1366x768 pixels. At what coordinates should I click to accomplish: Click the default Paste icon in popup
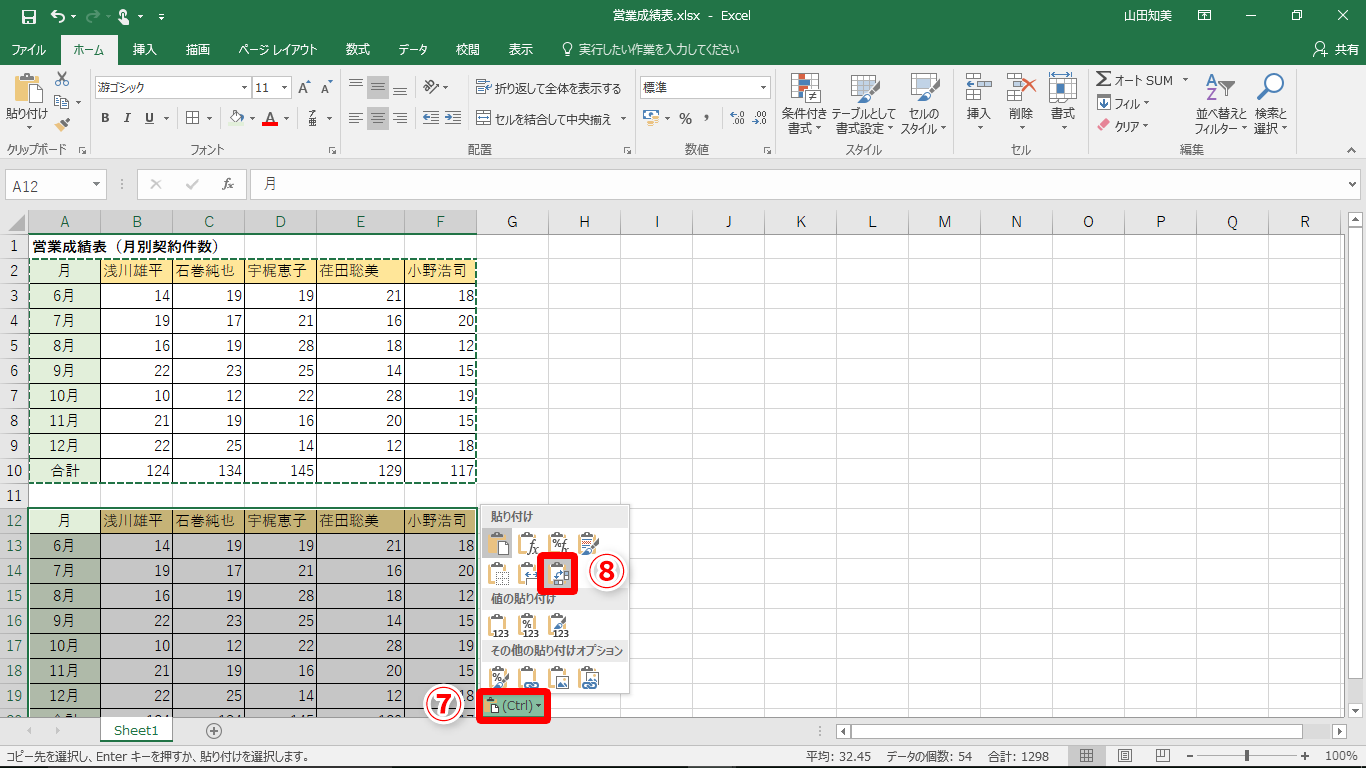(498, 544)
